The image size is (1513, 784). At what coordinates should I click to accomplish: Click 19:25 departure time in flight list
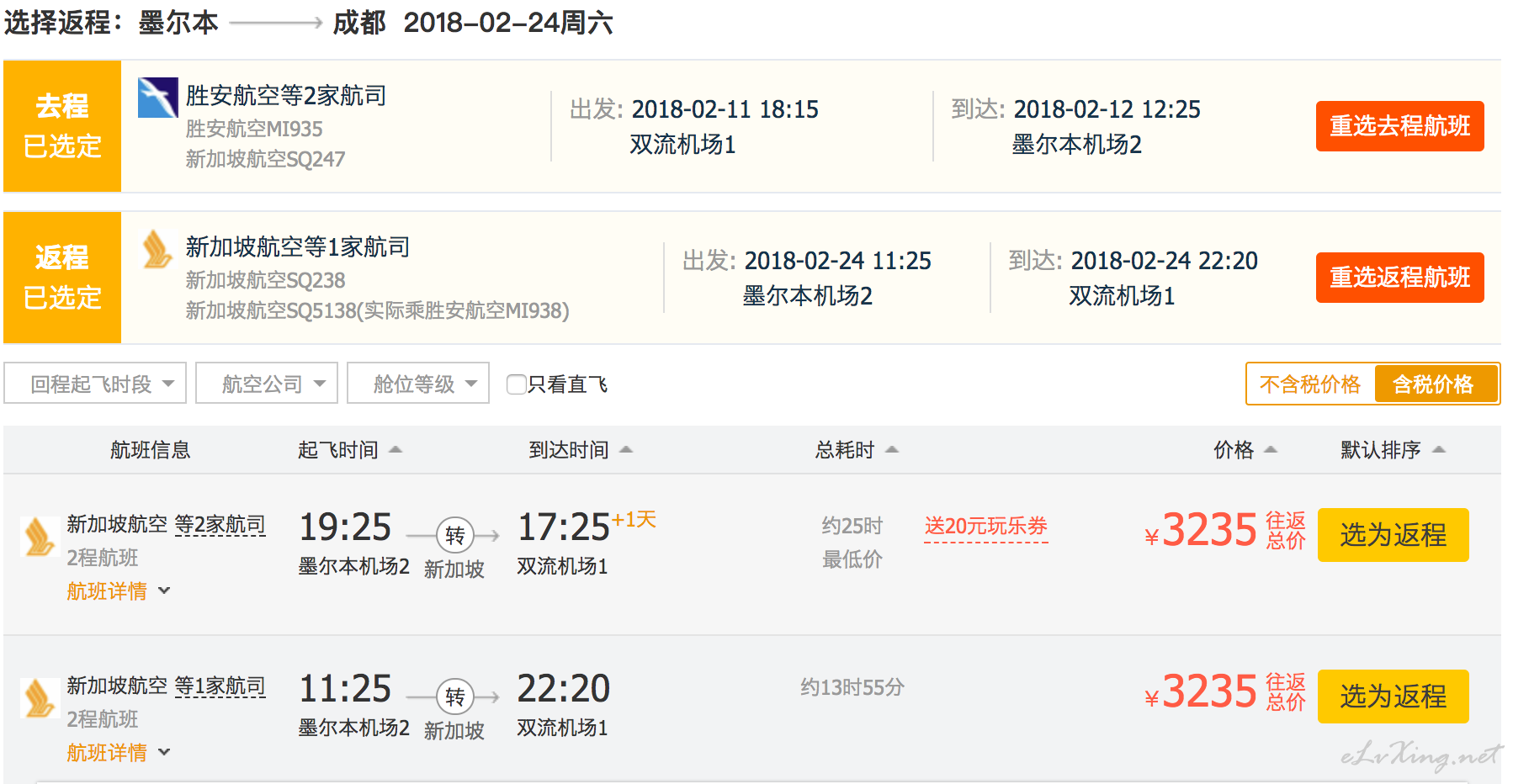pyautogui.click(x=346, y=527)
